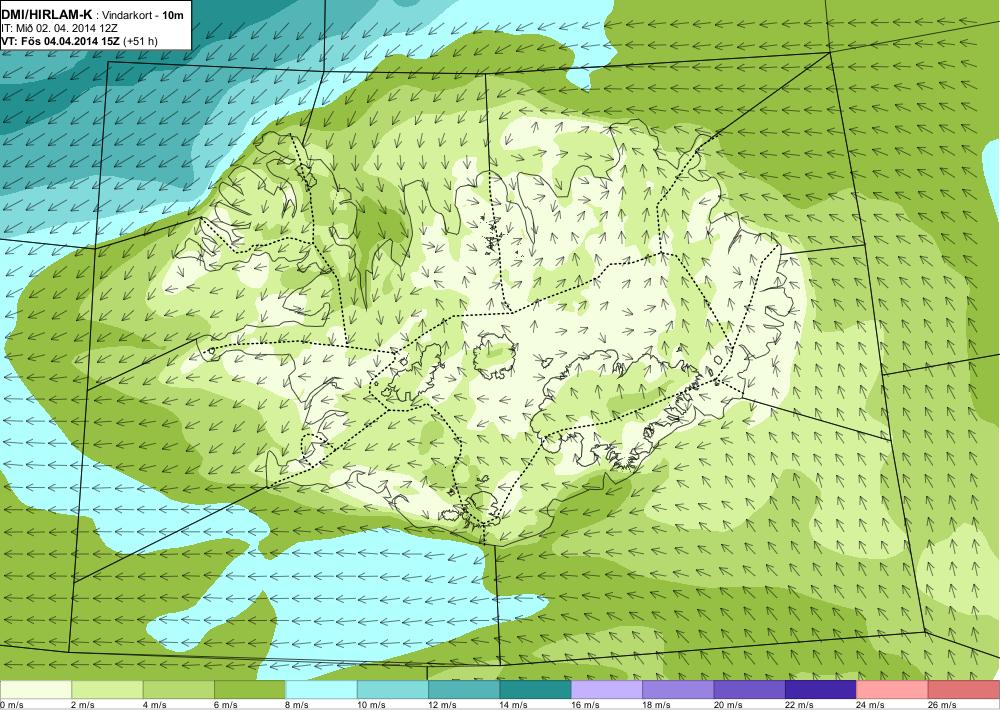Click the '10 m/s' legend label
Screen dimensions: 1000x710
(371, 705)
